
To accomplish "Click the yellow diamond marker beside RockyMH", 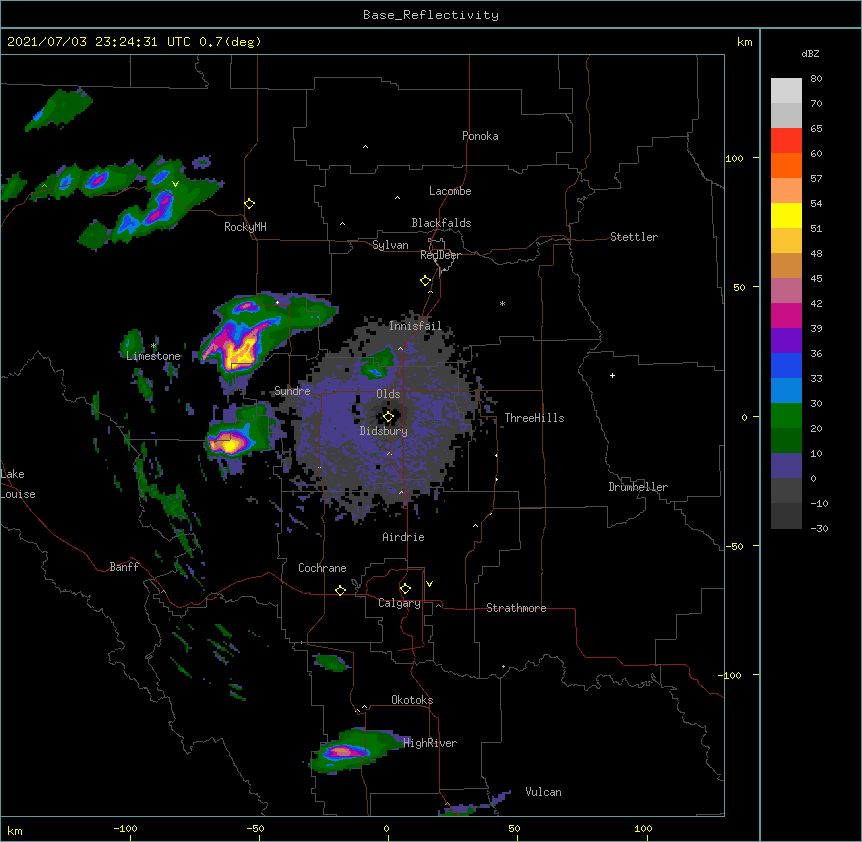I will coord(250,204).
